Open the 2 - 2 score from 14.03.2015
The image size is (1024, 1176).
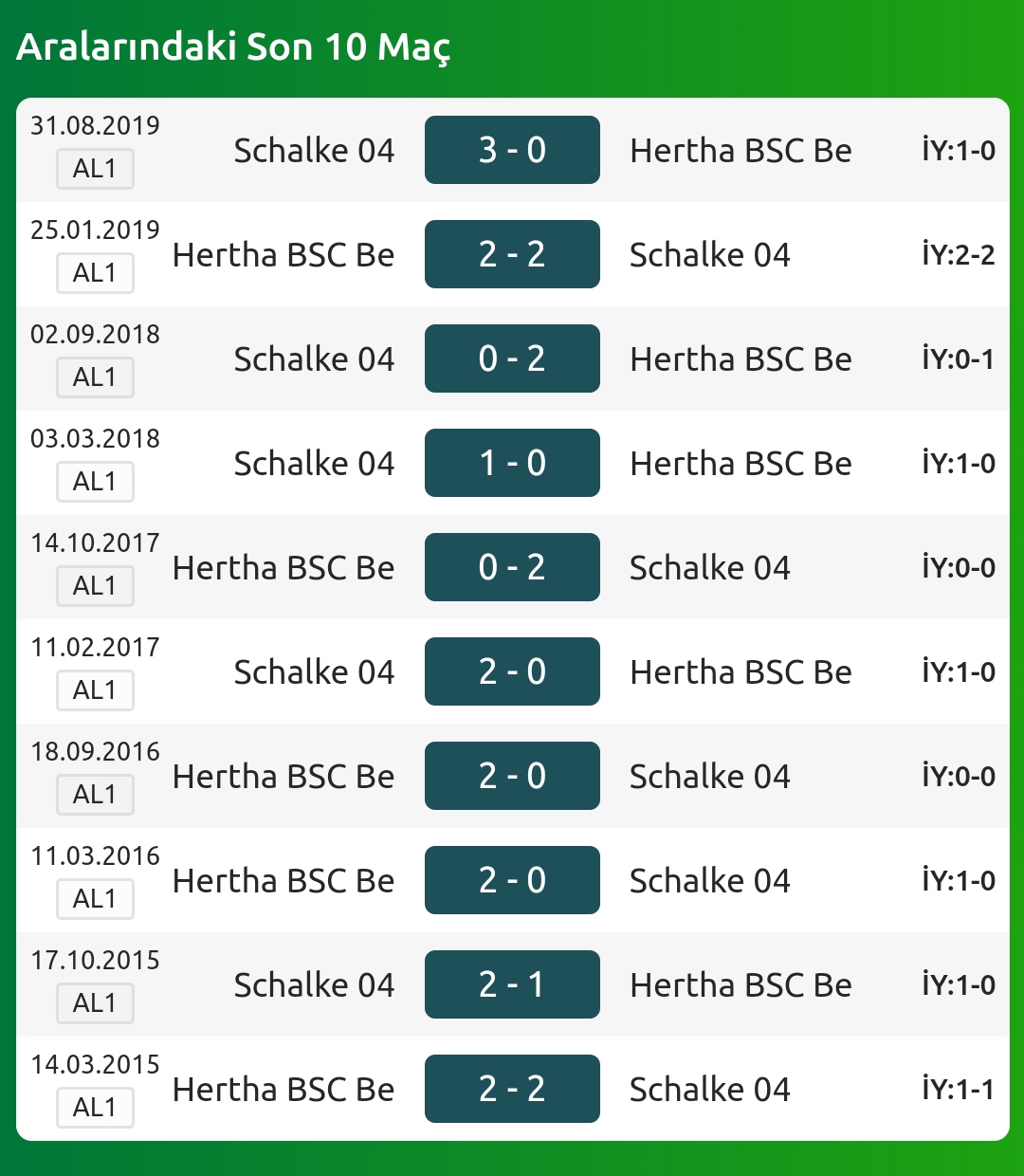[512, 1089]
